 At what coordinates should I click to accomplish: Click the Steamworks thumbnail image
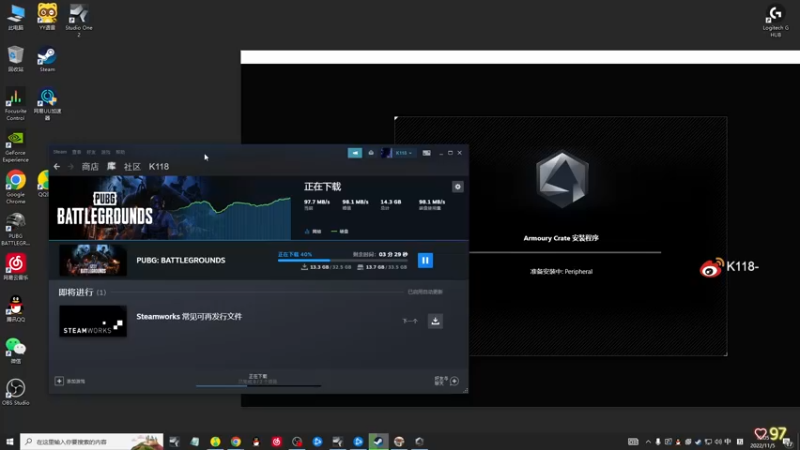click(93, 321)
